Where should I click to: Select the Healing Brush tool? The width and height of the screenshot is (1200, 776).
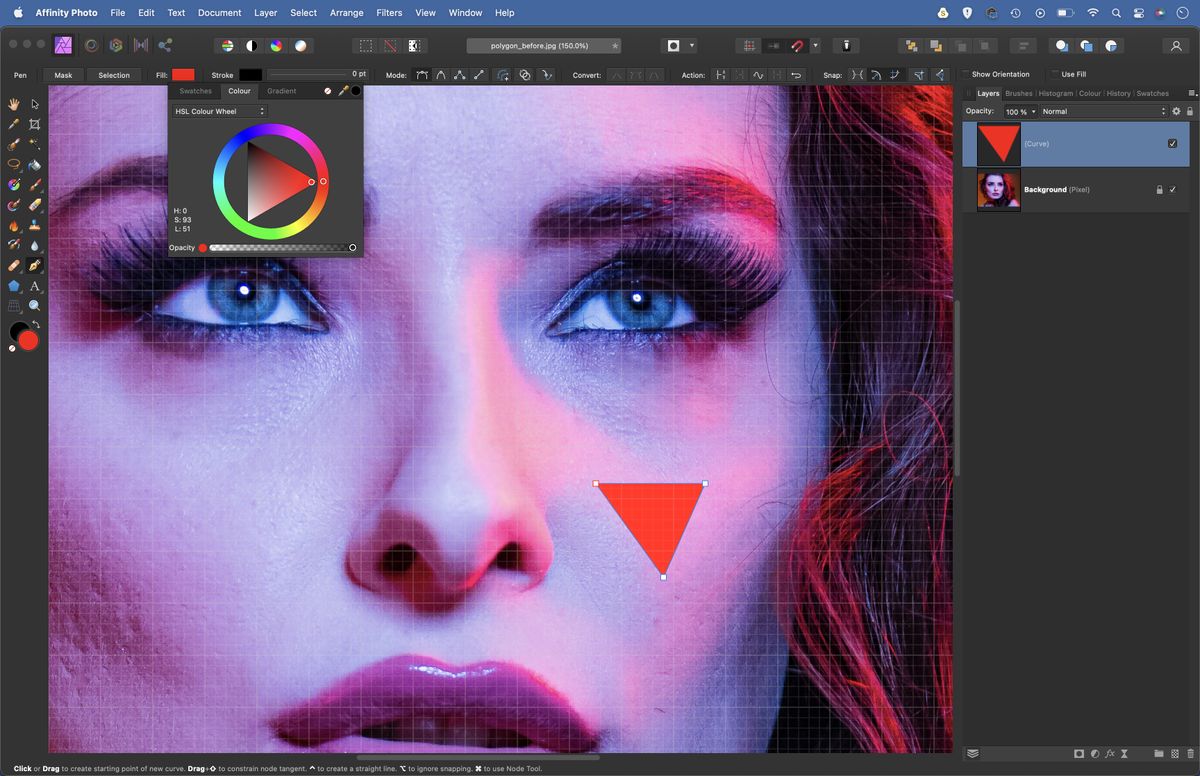coord(13,264)
